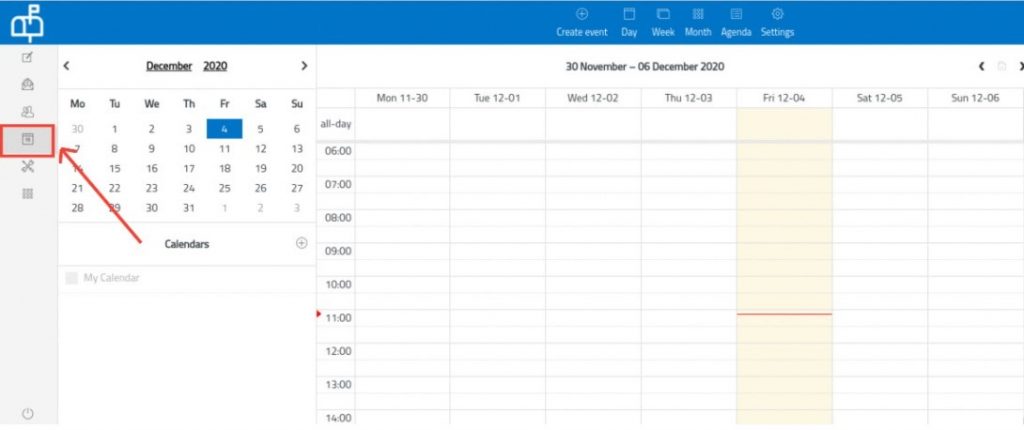
Task: Open the tools settings sidebar icon
Action: pos(28,167)
